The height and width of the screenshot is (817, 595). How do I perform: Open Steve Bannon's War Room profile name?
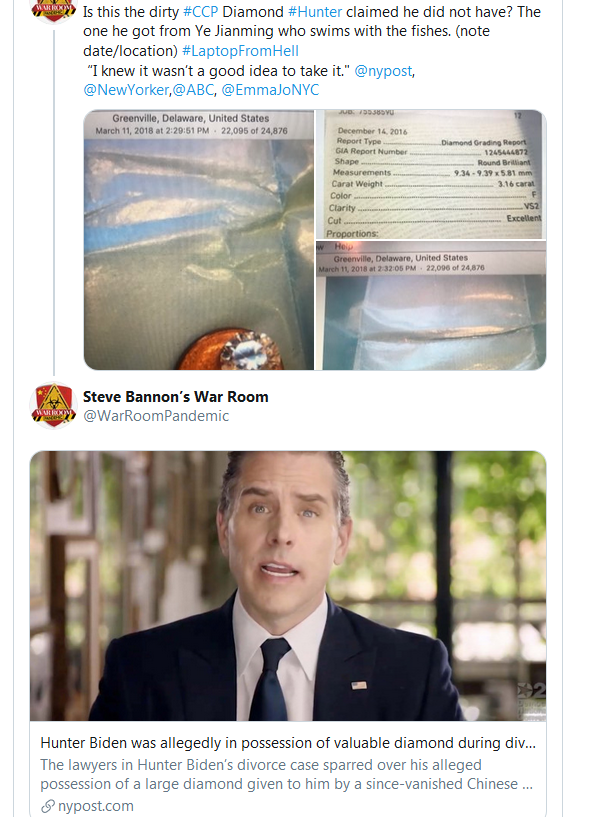coord(176,397)
